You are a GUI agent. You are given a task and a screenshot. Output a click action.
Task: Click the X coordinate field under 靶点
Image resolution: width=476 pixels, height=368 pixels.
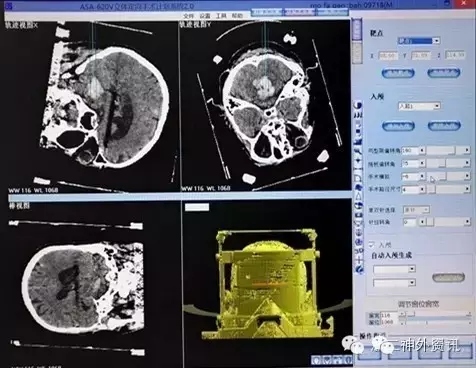tap(388, 55)
